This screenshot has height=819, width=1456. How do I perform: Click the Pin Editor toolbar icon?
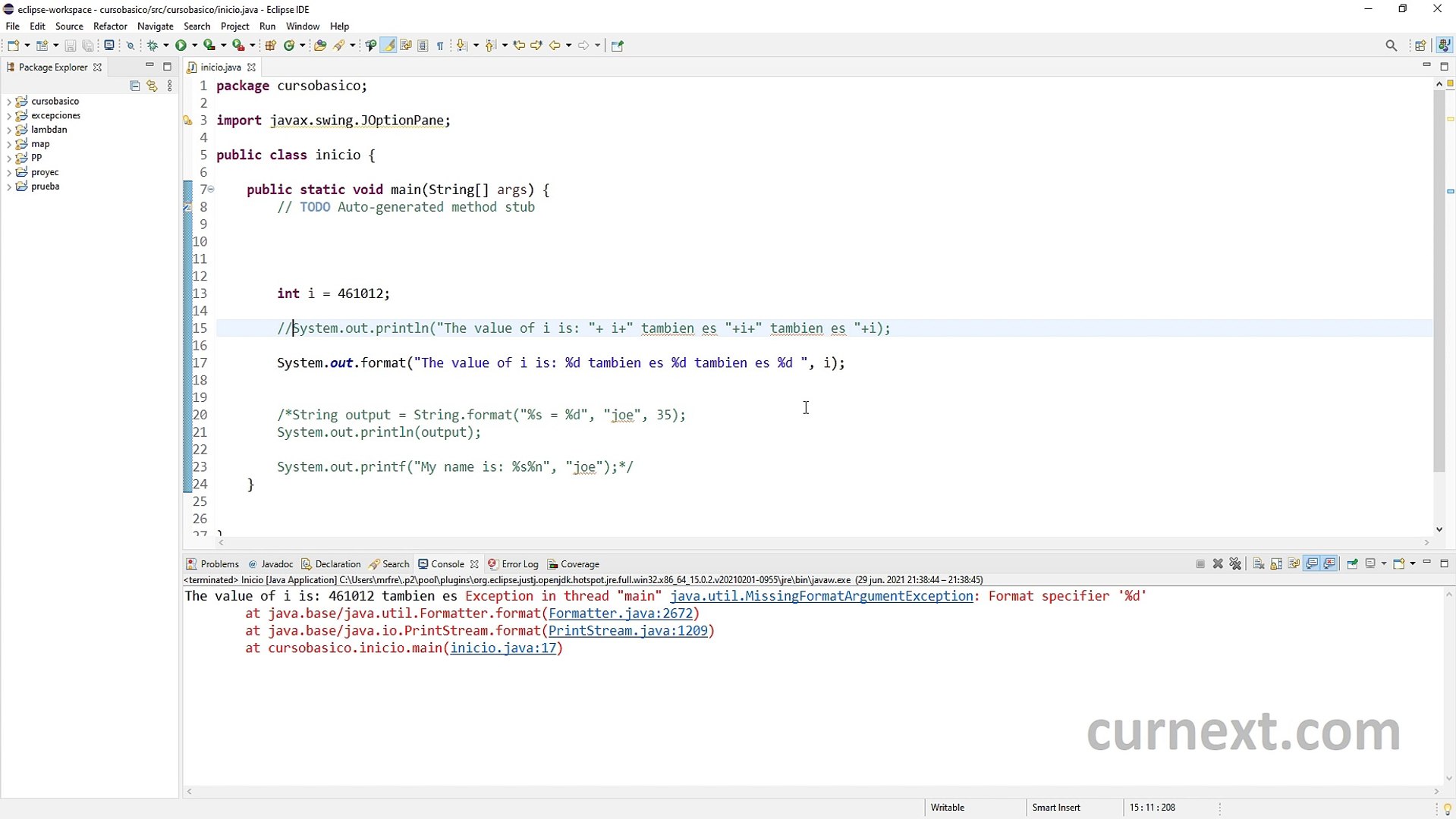coord(617,45)
